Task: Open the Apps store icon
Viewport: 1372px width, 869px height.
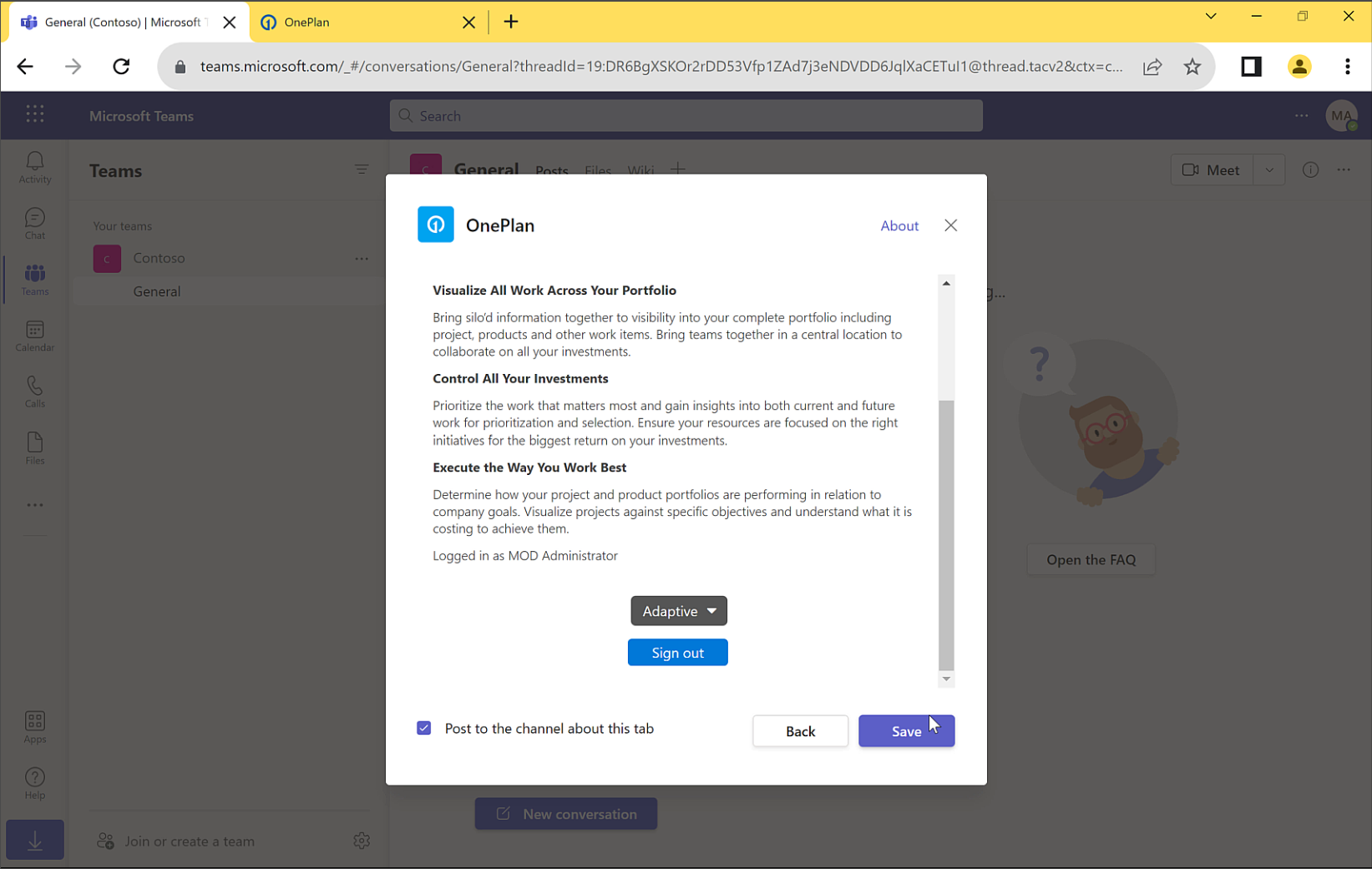Action: pos(34,727)
